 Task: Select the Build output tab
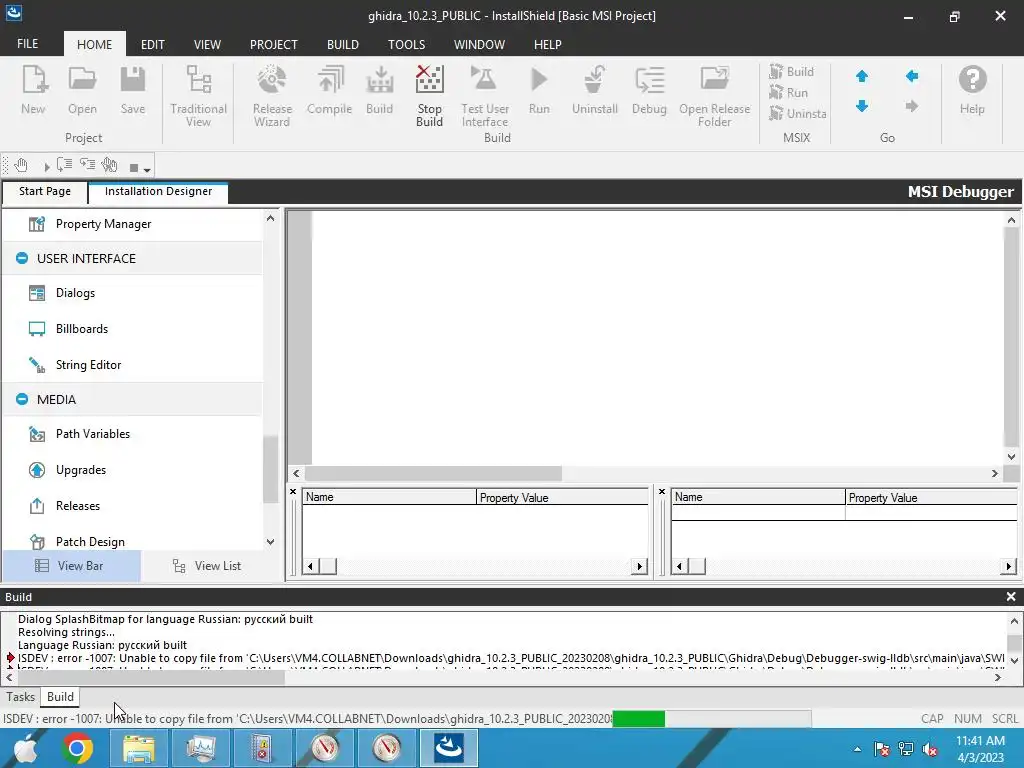tap(60, 697)
